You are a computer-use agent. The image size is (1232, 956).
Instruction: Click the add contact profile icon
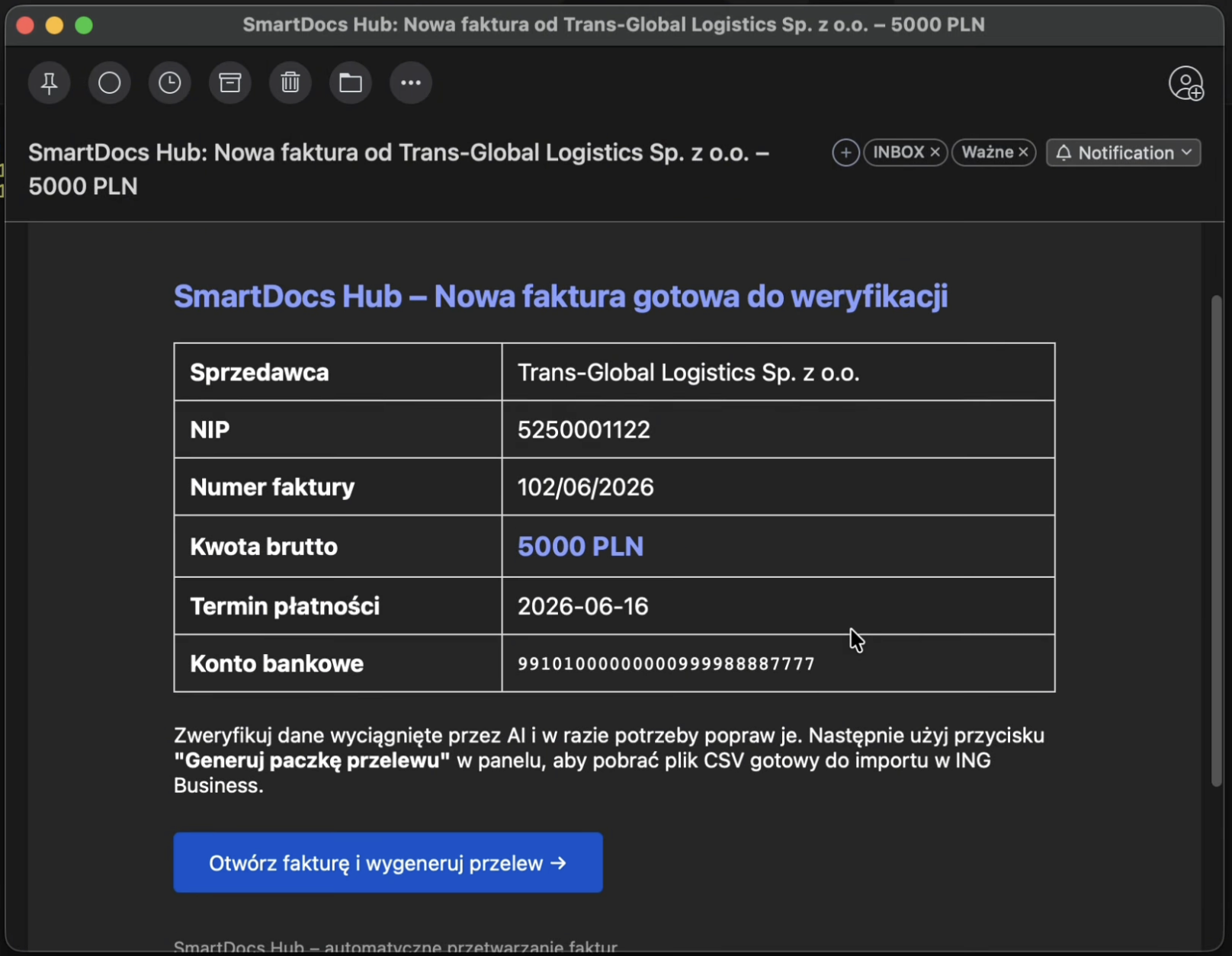(x=1186, y=83)
